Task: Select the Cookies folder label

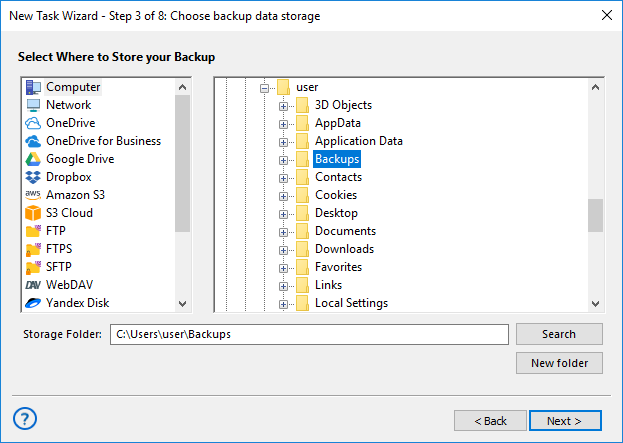Action: 336,195
